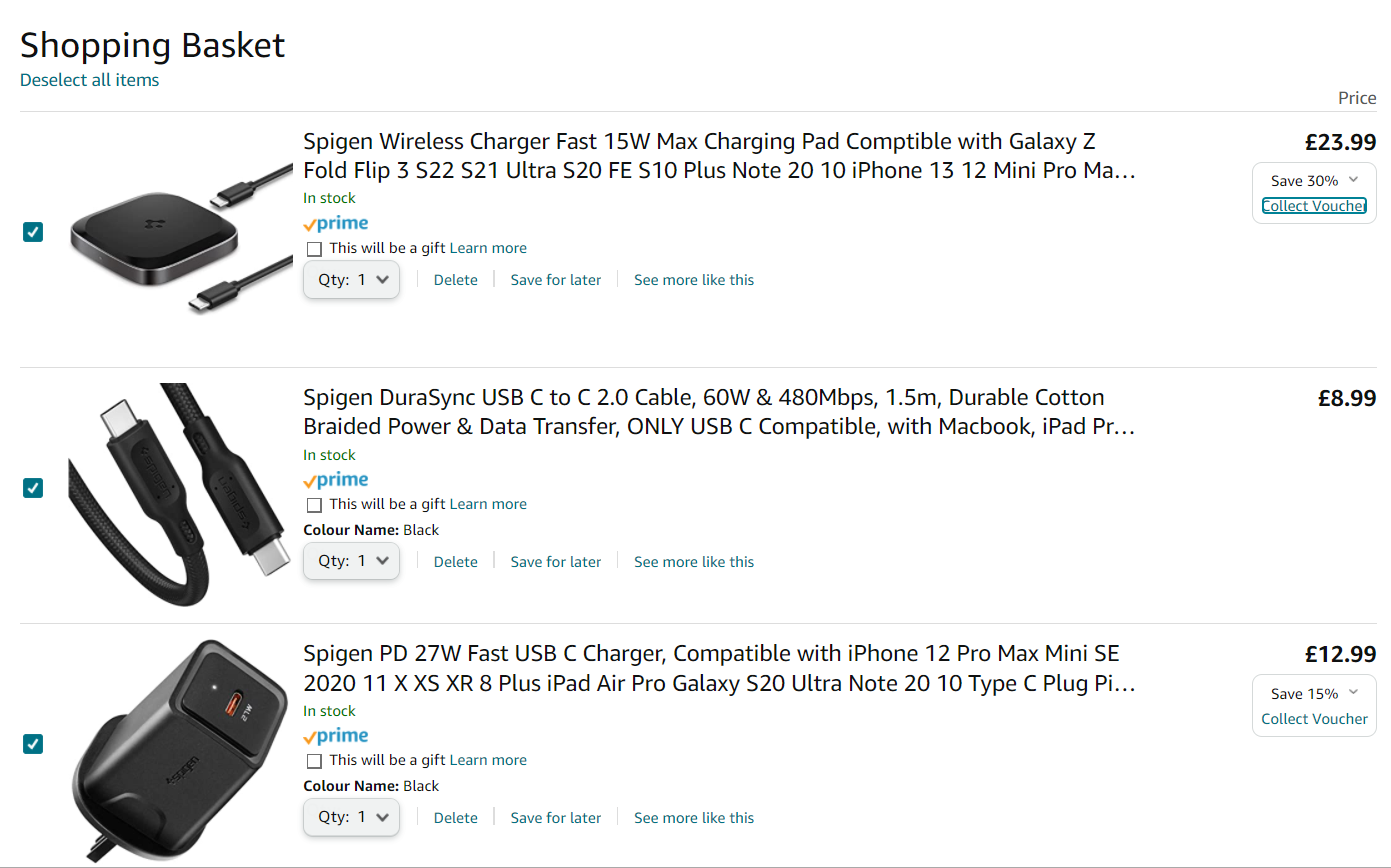This screenshot has width=1391, height=868.
Task: Delete the DuraSync USB C Cable from basket
Action: click(455, 562)
